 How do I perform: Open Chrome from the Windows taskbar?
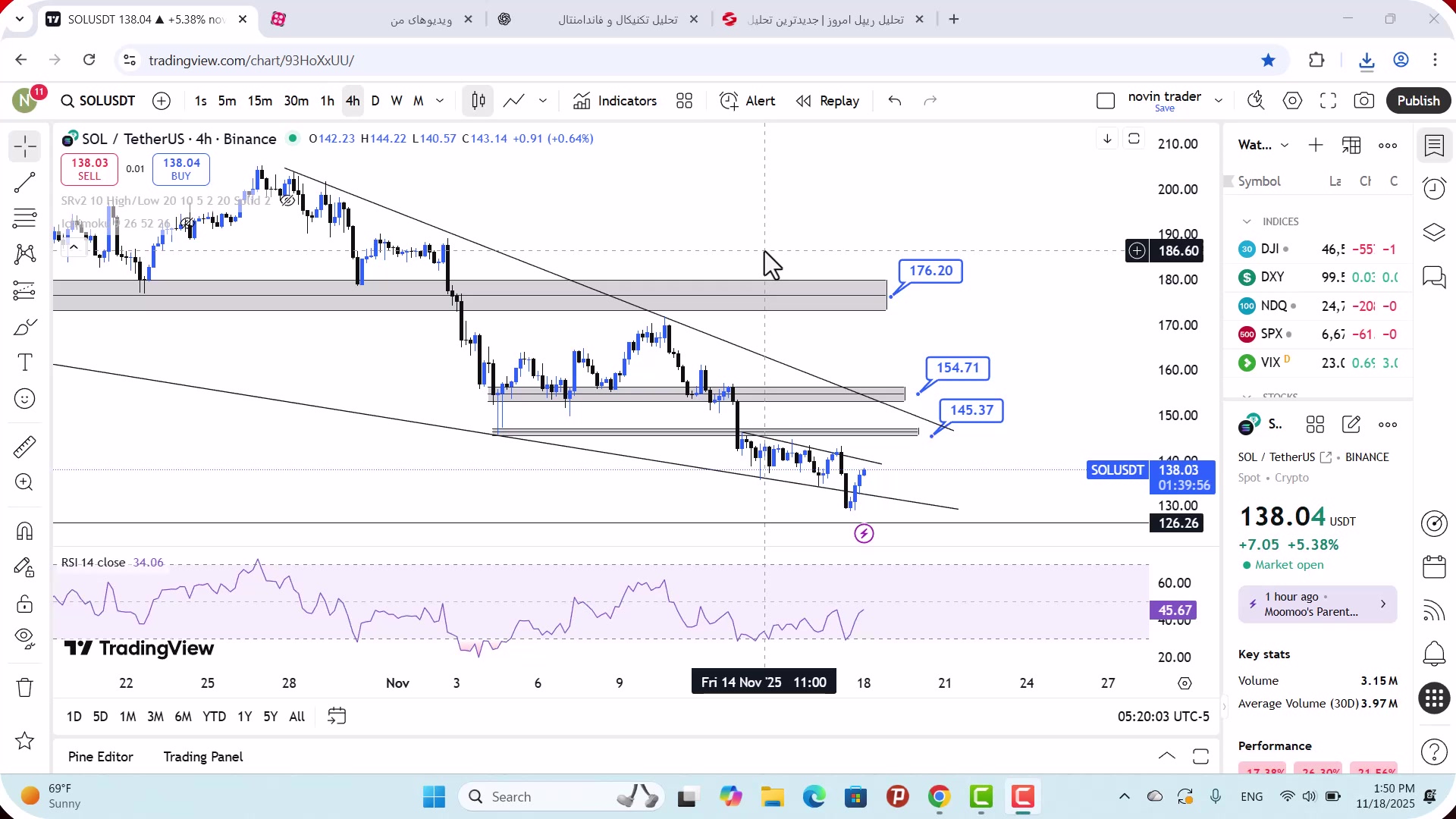939,797
